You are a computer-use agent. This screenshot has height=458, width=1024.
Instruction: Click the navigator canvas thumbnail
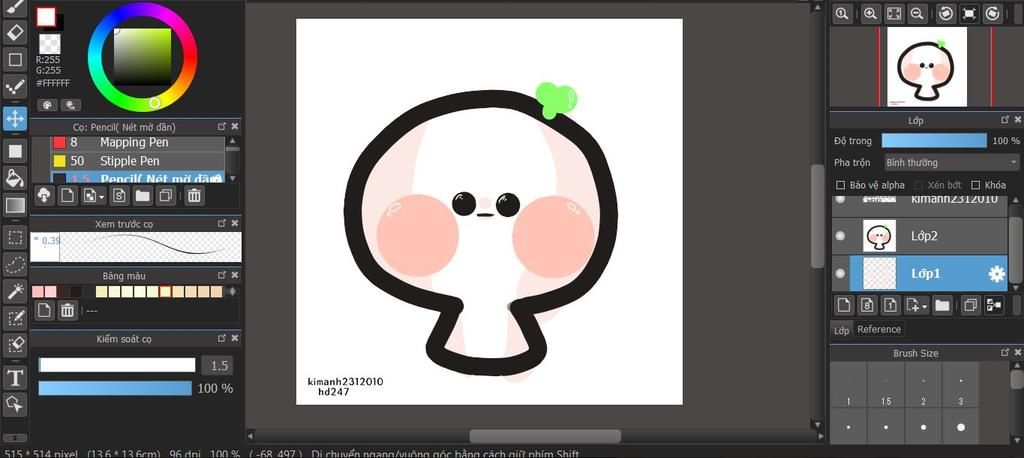click(927, 67)
